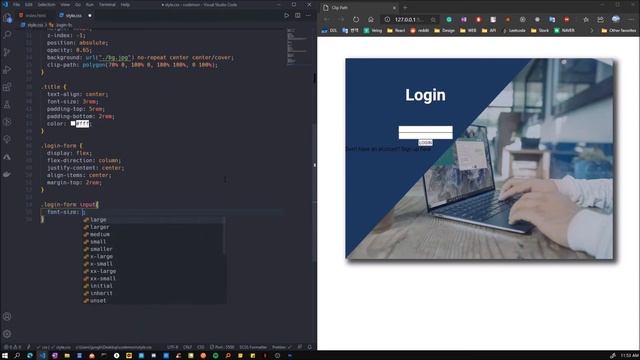
Task: Open the Accounts icon in VS Code
Action: (x=7, y=316)
